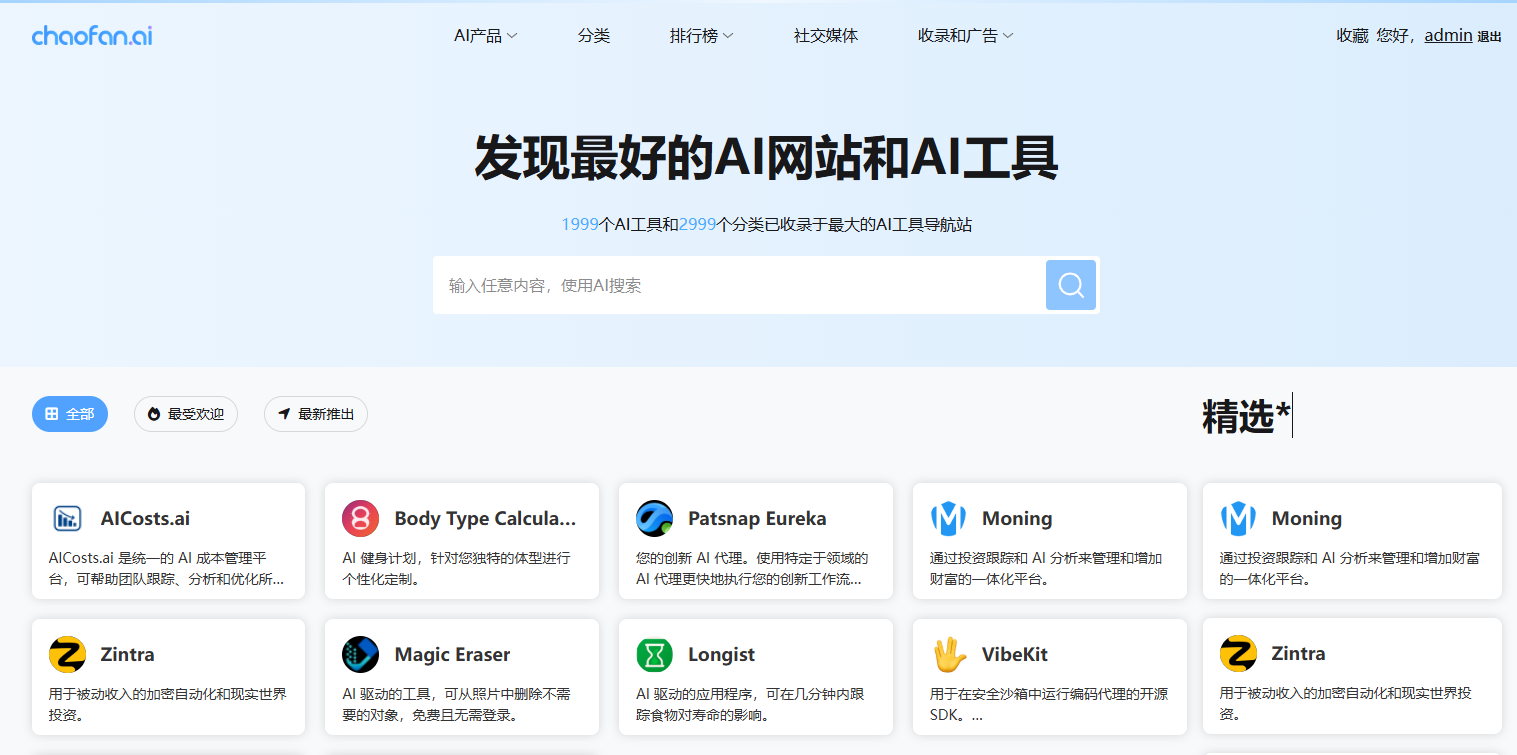The width and height of the screenshot is (1517, 755).
Task: Focus the AI search input field
Action: tap(740, 285)
